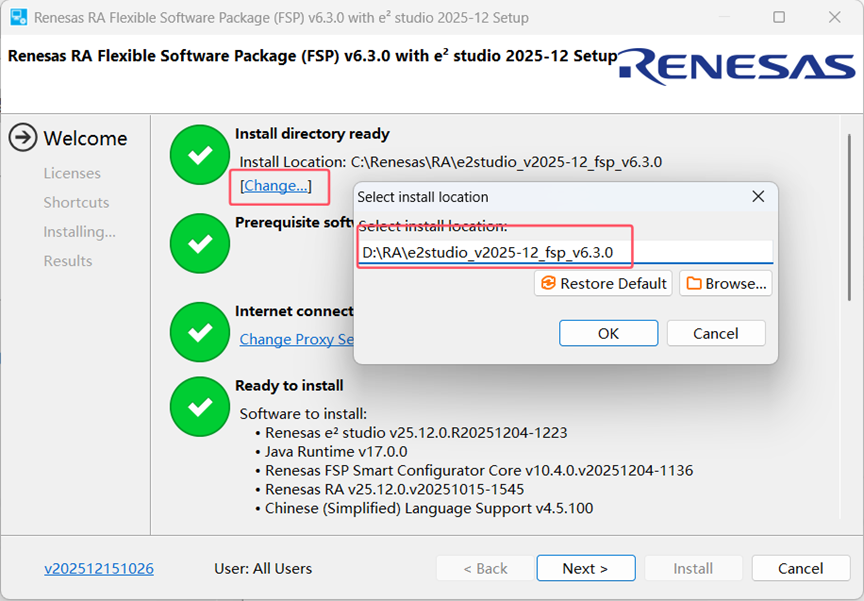Click the Next > button
The height and width of the screenshot is (601, 864).
pyautogui.click(x=586, y=568)
